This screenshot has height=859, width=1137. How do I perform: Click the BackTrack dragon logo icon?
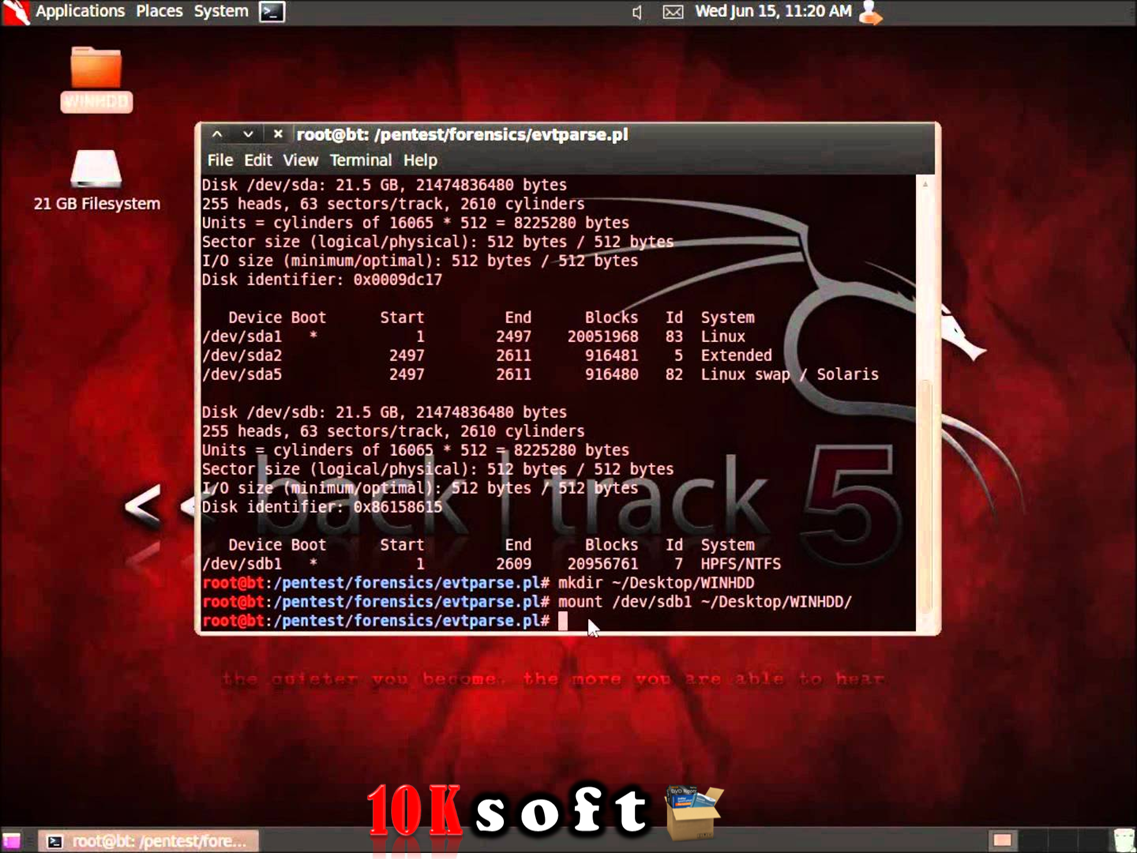(15, 12)
